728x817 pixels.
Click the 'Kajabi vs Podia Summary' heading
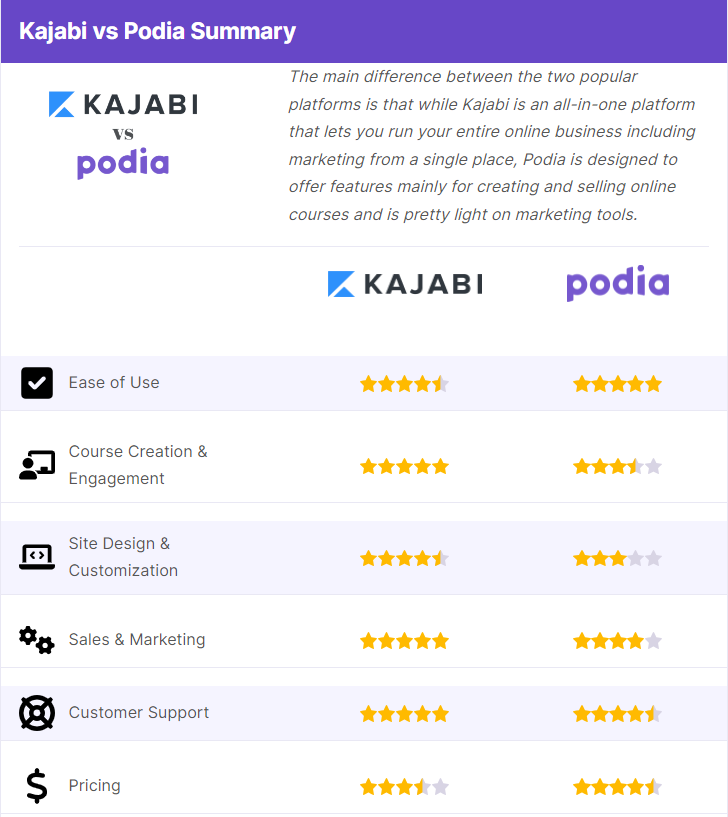point(157,31)
